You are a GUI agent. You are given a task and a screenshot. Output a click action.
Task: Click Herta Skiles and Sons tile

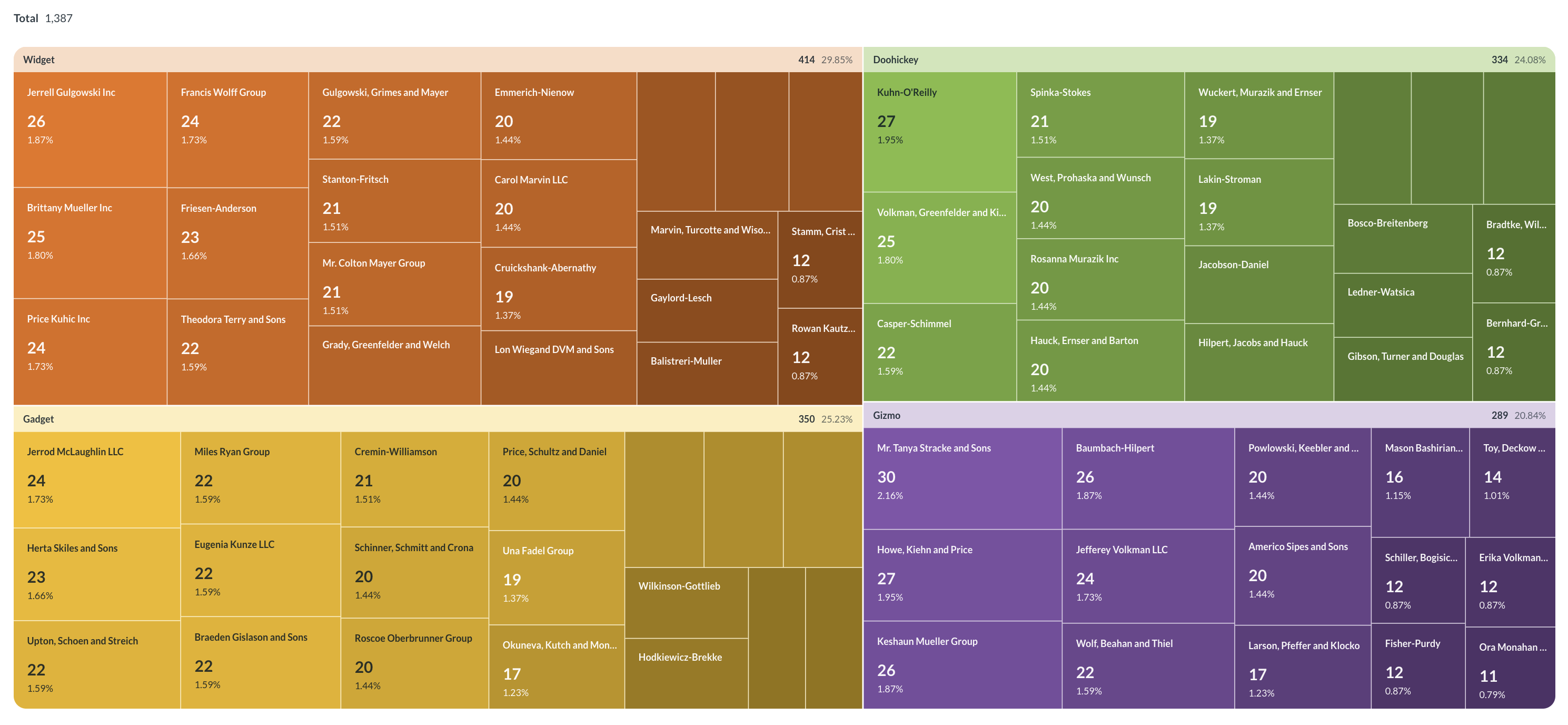[x=97, y=574]
